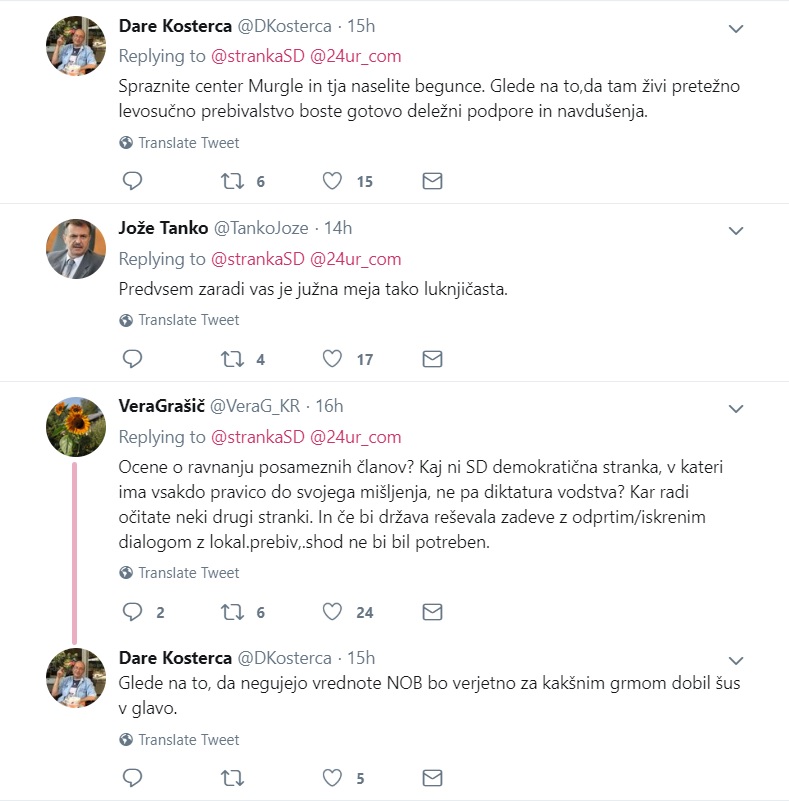Image resolution: width=789 pixels, height=801 pixels.
Task: Retweet Dare Kosterca's Murgle tweet
Action: point(231,181)
